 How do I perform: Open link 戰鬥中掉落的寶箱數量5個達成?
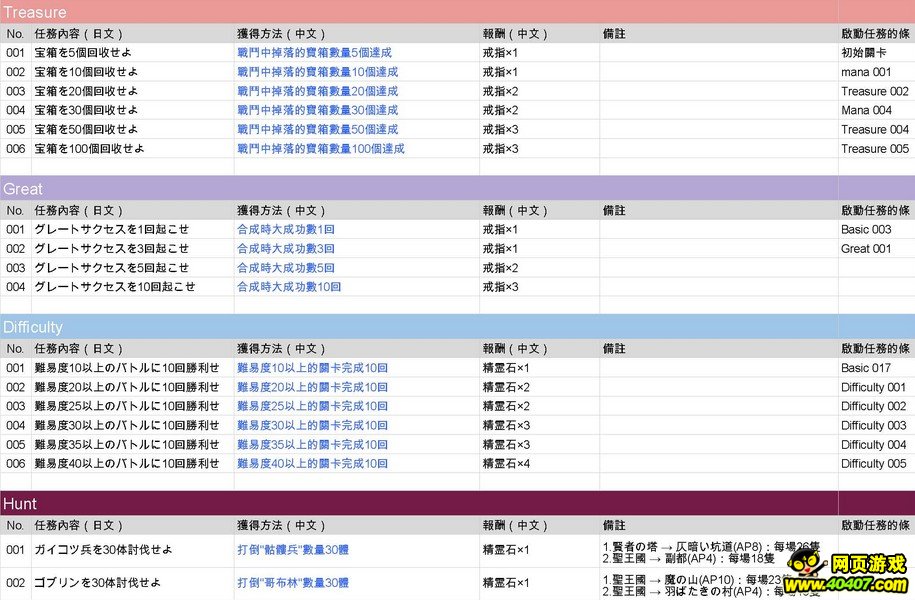(314, 53)
